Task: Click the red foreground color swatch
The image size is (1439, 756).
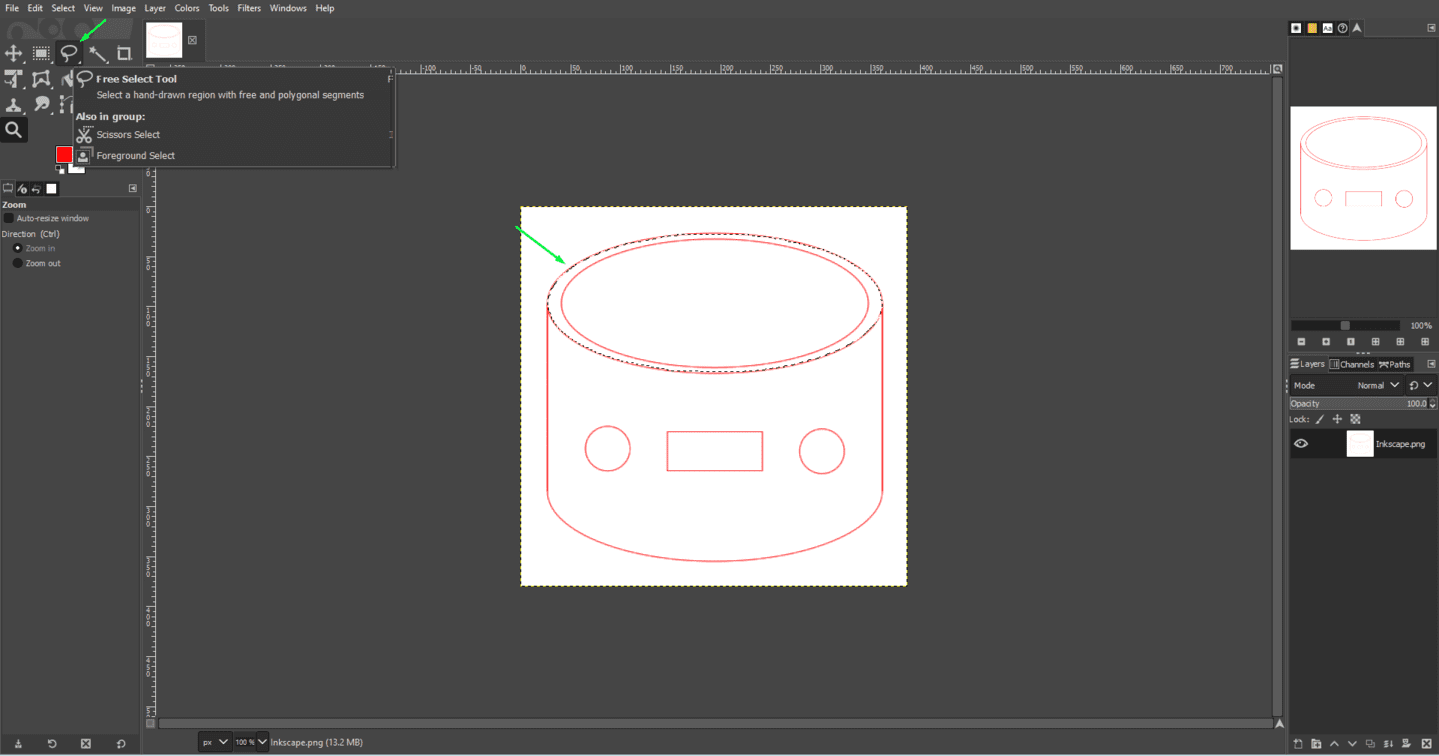Action: pyautogui.click(x=64, y=154)
